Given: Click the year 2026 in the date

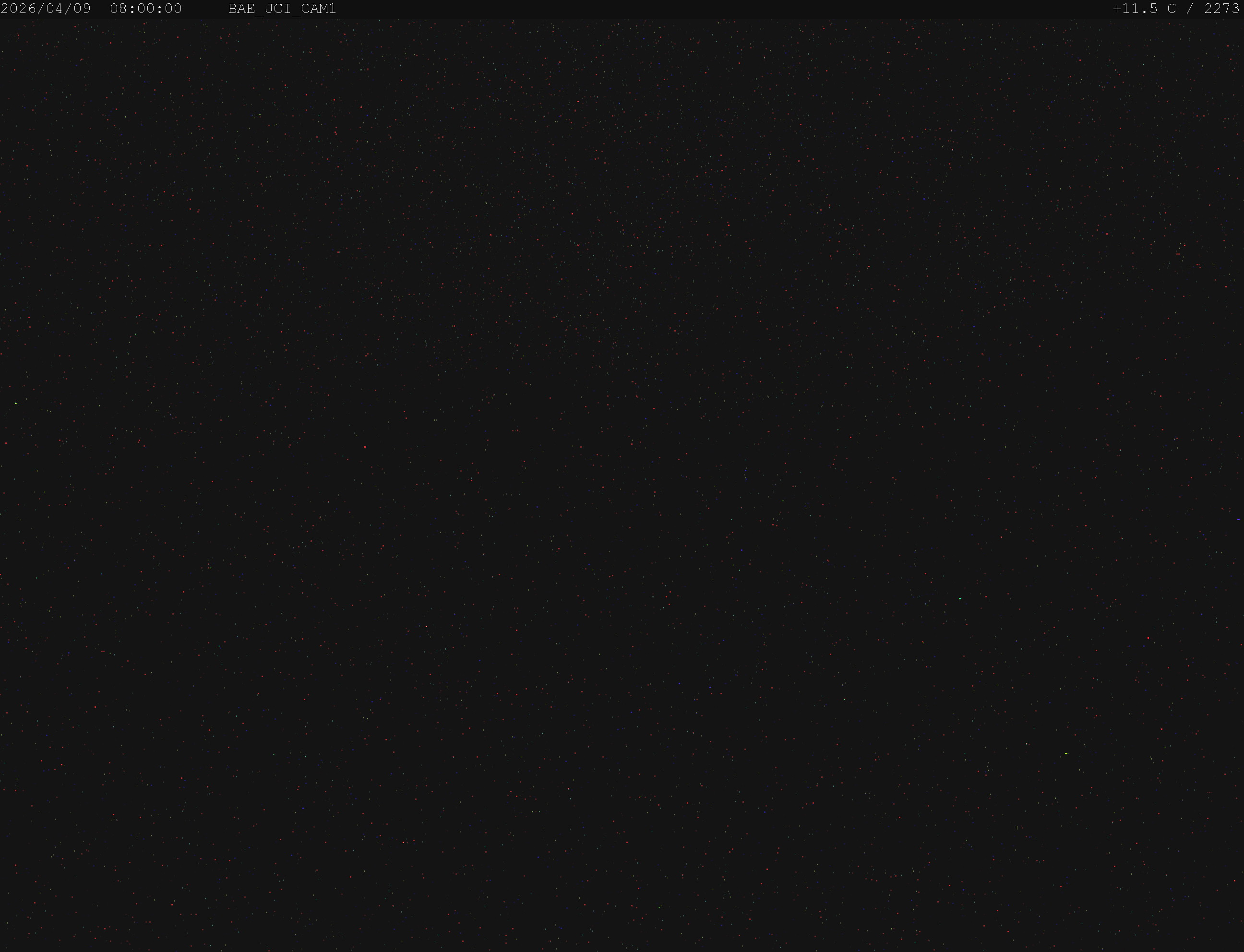Looking at the screenshot, I should [19, 9].
